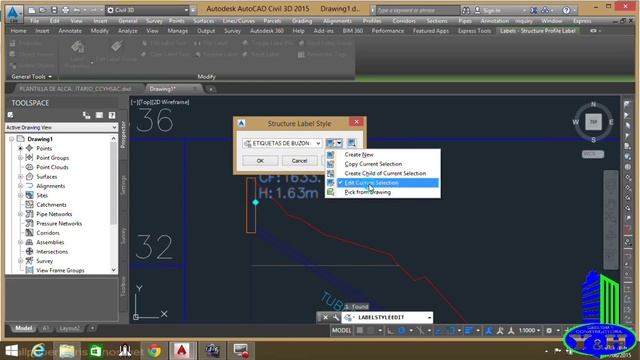Click the Toolspace tree vertical scrollbar
The width and height of the screenshot is (640, 360).
tap(113, 204)
